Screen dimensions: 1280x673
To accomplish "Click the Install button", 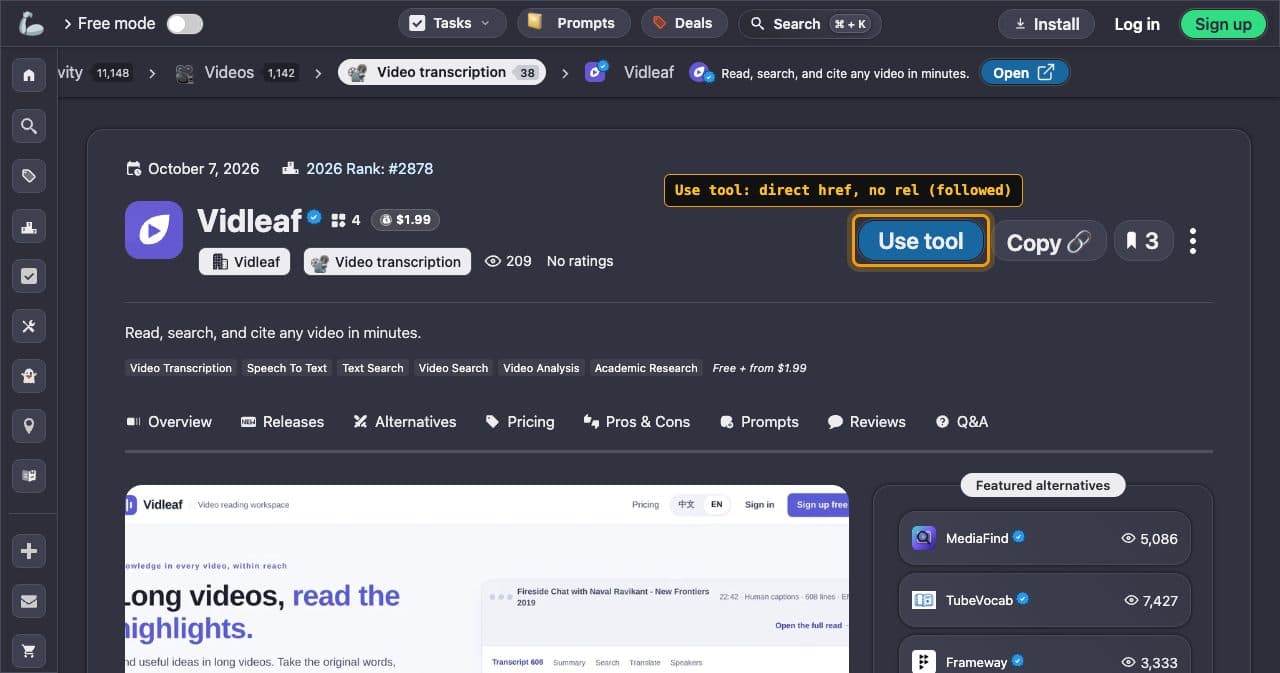I will [x=1046, y=24].
